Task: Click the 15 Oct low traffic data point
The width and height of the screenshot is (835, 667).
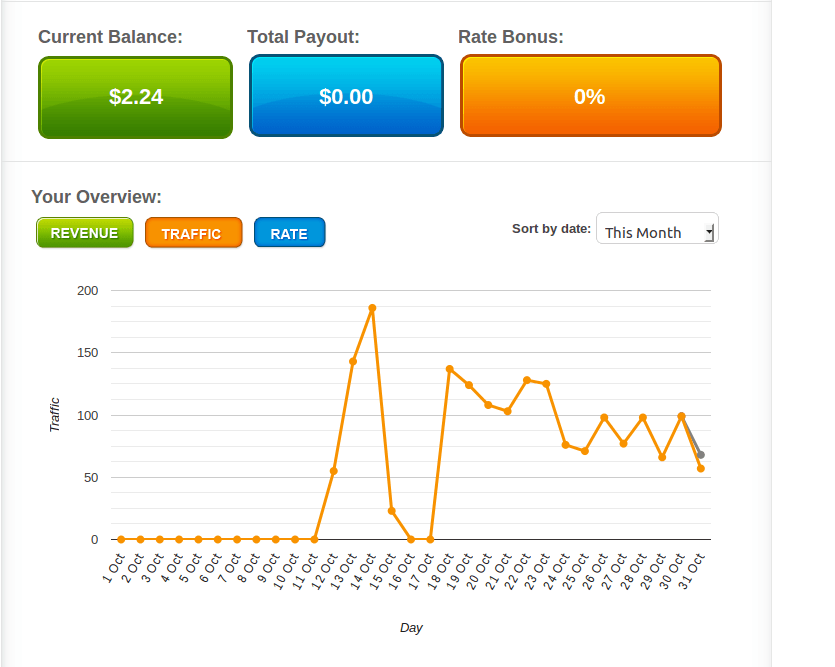Action: [392, 511]
